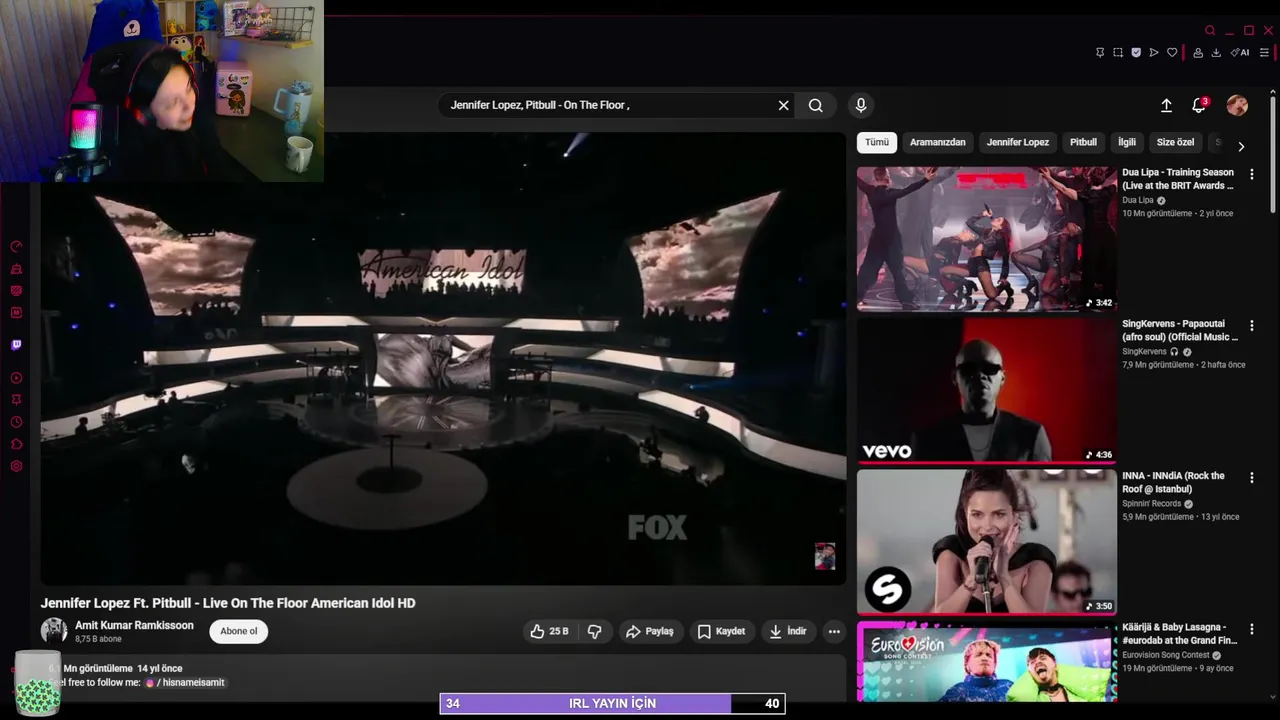Screen dimensions: 1280x720
Task: Start voice search with microphone icon
Action: [860, 105]
